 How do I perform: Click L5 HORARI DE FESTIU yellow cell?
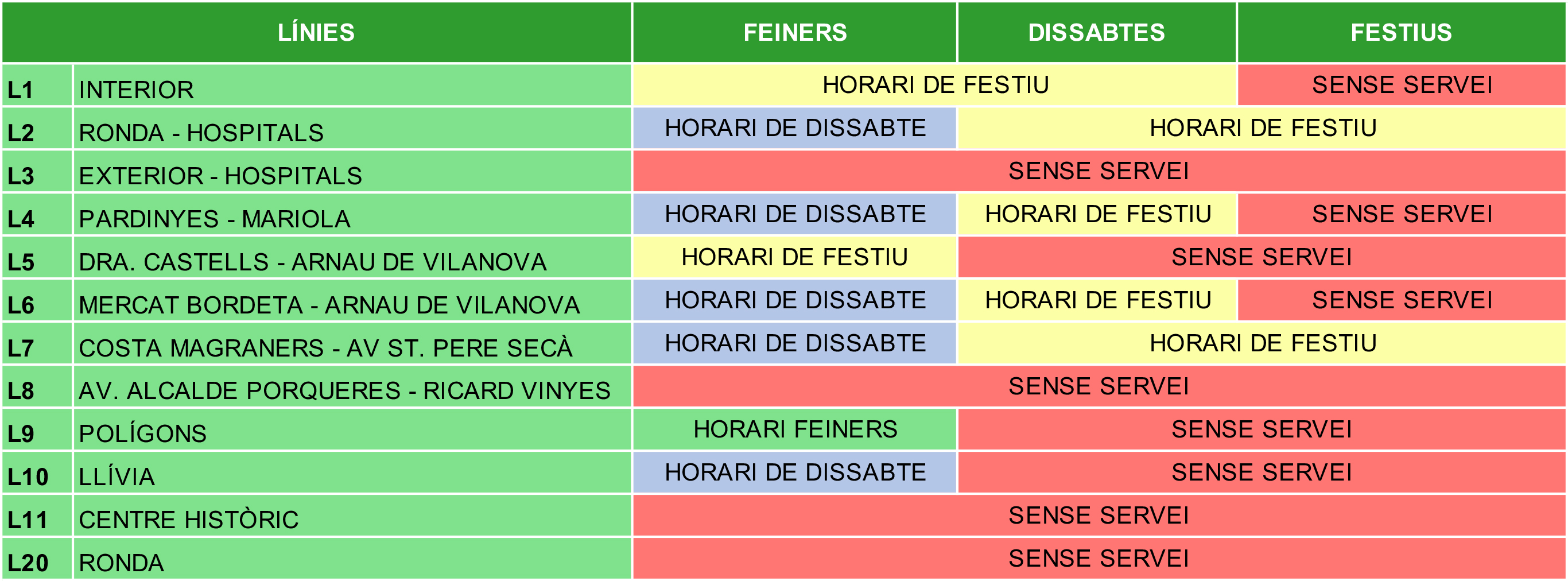(794, 258)
